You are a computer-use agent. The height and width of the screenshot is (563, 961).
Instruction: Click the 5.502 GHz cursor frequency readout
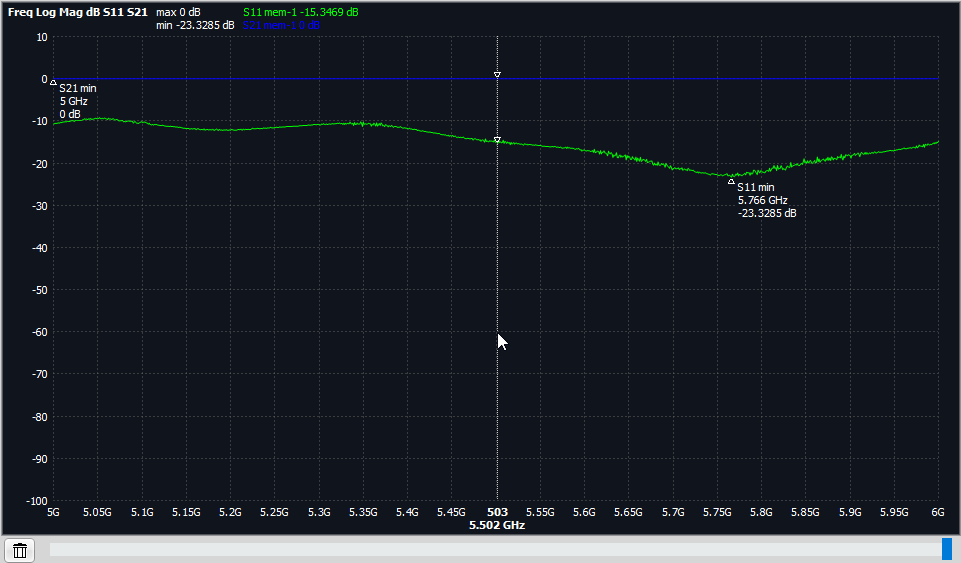tap(497, 525)
